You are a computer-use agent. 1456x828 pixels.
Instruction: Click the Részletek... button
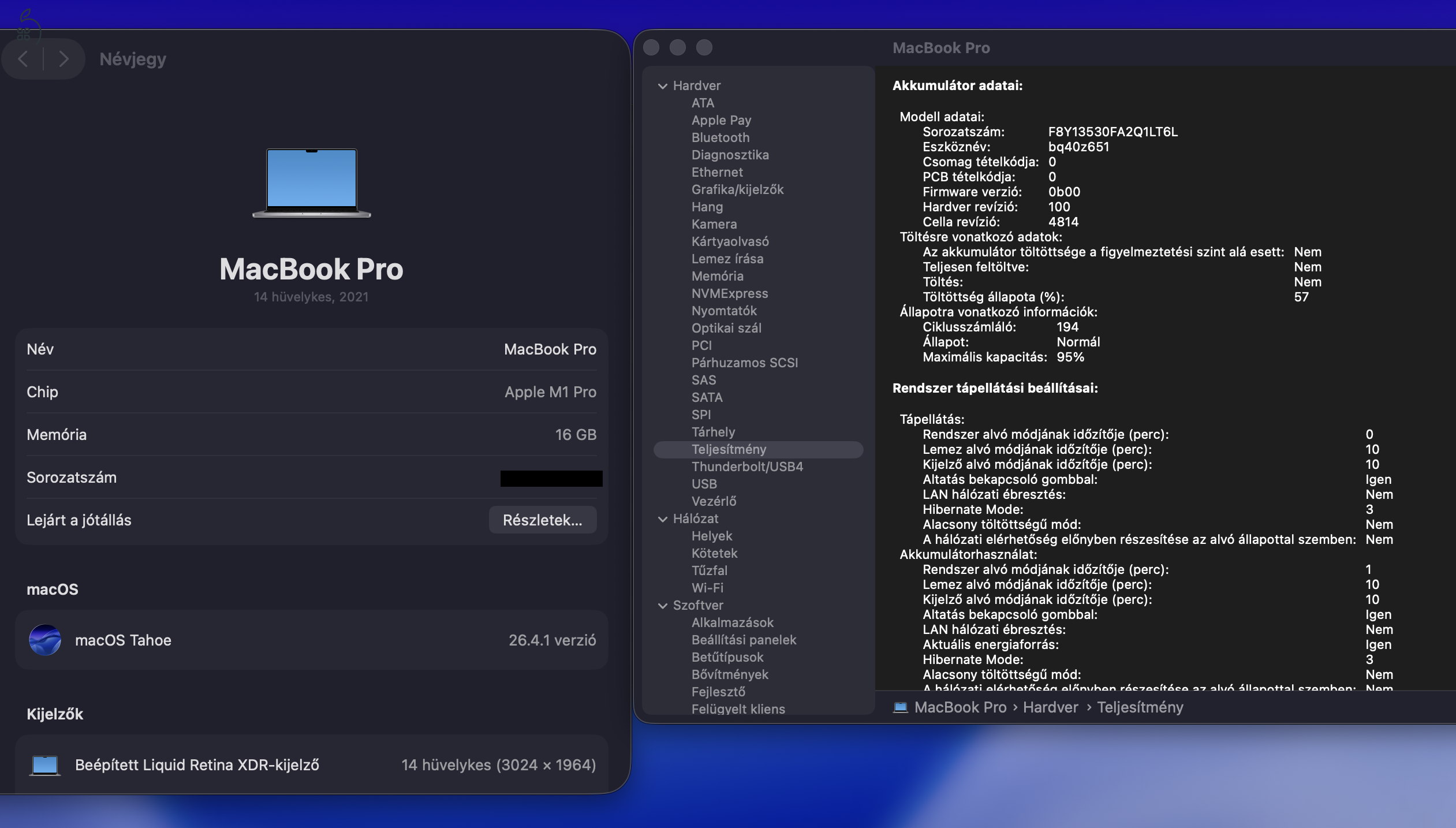543,520
